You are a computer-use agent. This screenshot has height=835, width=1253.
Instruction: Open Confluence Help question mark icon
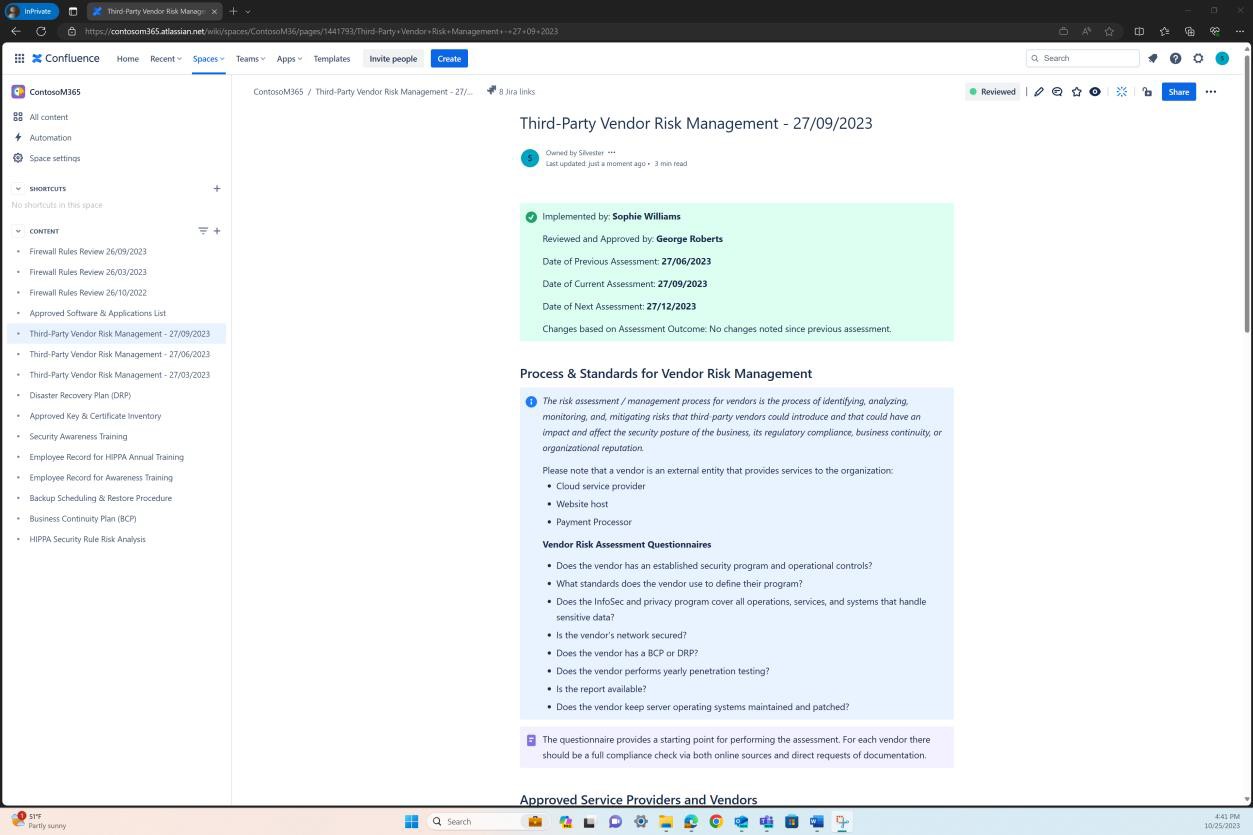click(1176, 58)
